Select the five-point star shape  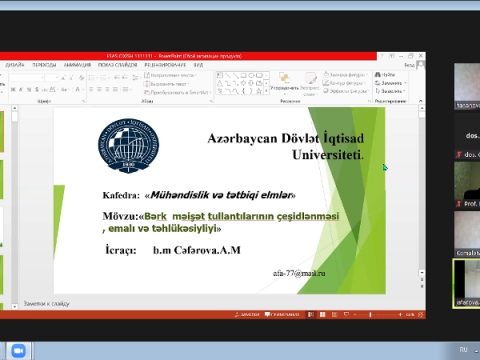(259, 91)
